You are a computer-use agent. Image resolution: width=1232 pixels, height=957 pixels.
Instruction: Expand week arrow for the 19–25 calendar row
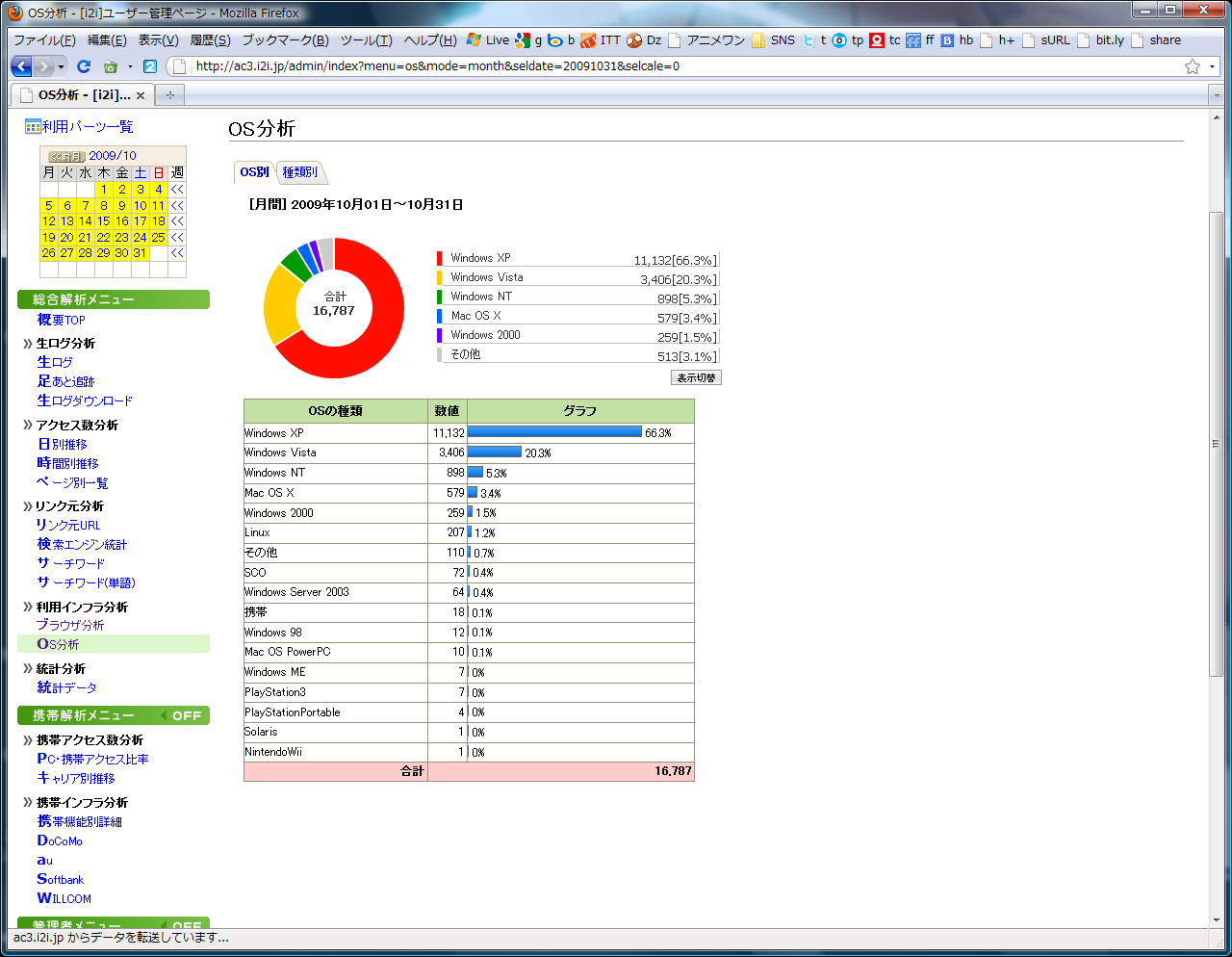[177, 237]
